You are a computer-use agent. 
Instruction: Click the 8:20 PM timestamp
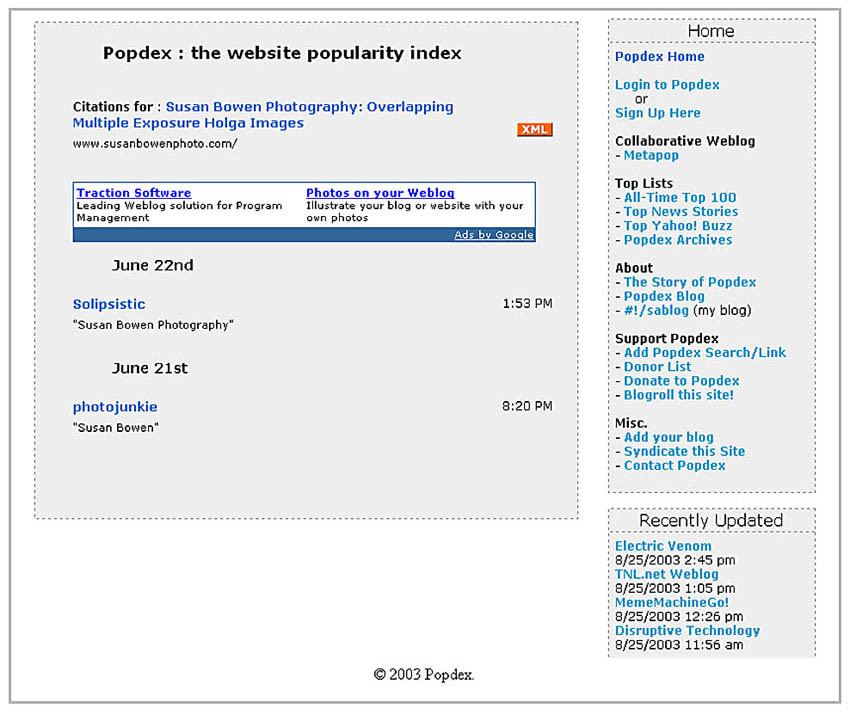pyautogui.click(x=527, y=406)
